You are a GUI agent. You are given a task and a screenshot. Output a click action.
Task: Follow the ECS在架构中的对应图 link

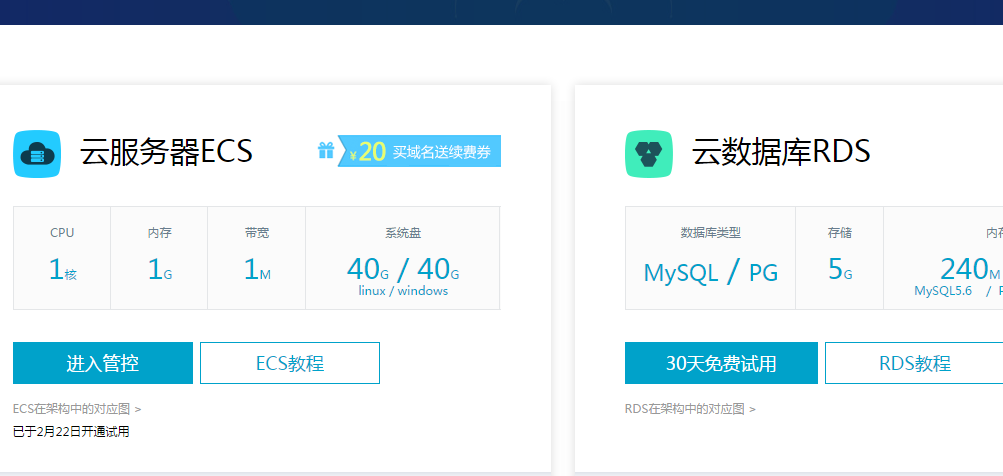(77, 409)
